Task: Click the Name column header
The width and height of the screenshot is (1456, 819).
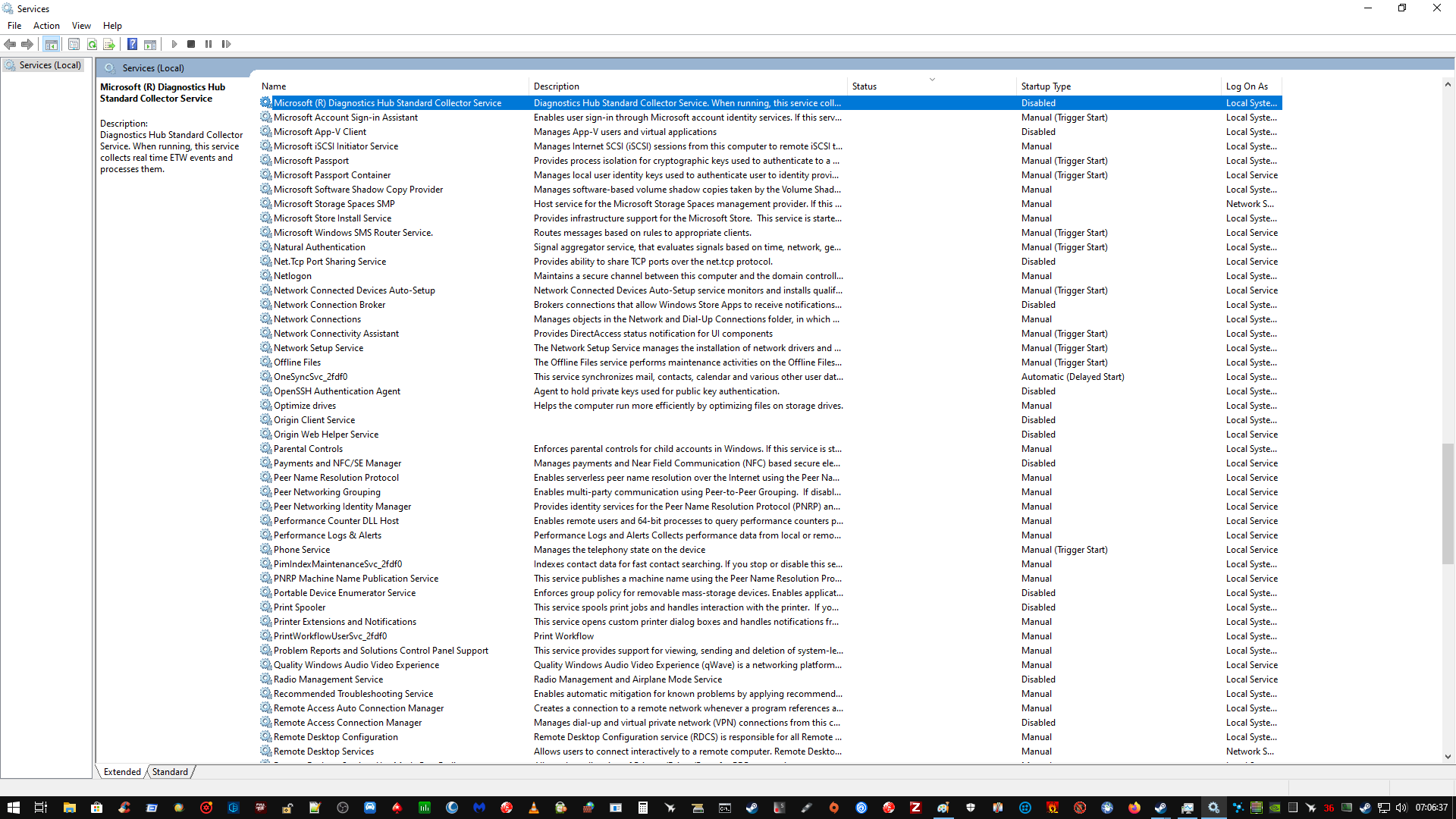Action: [x=274, y=86]
